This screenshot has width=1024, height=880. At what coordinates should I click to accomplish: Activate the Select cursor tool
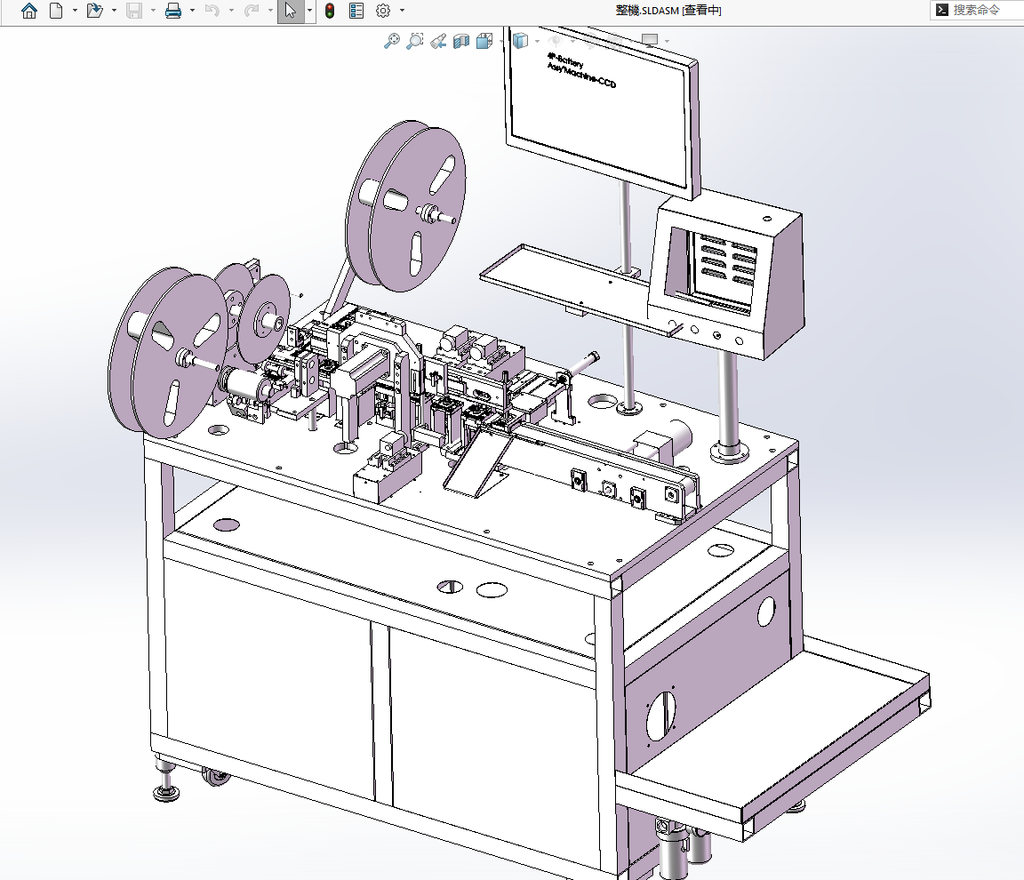(291, 10)
